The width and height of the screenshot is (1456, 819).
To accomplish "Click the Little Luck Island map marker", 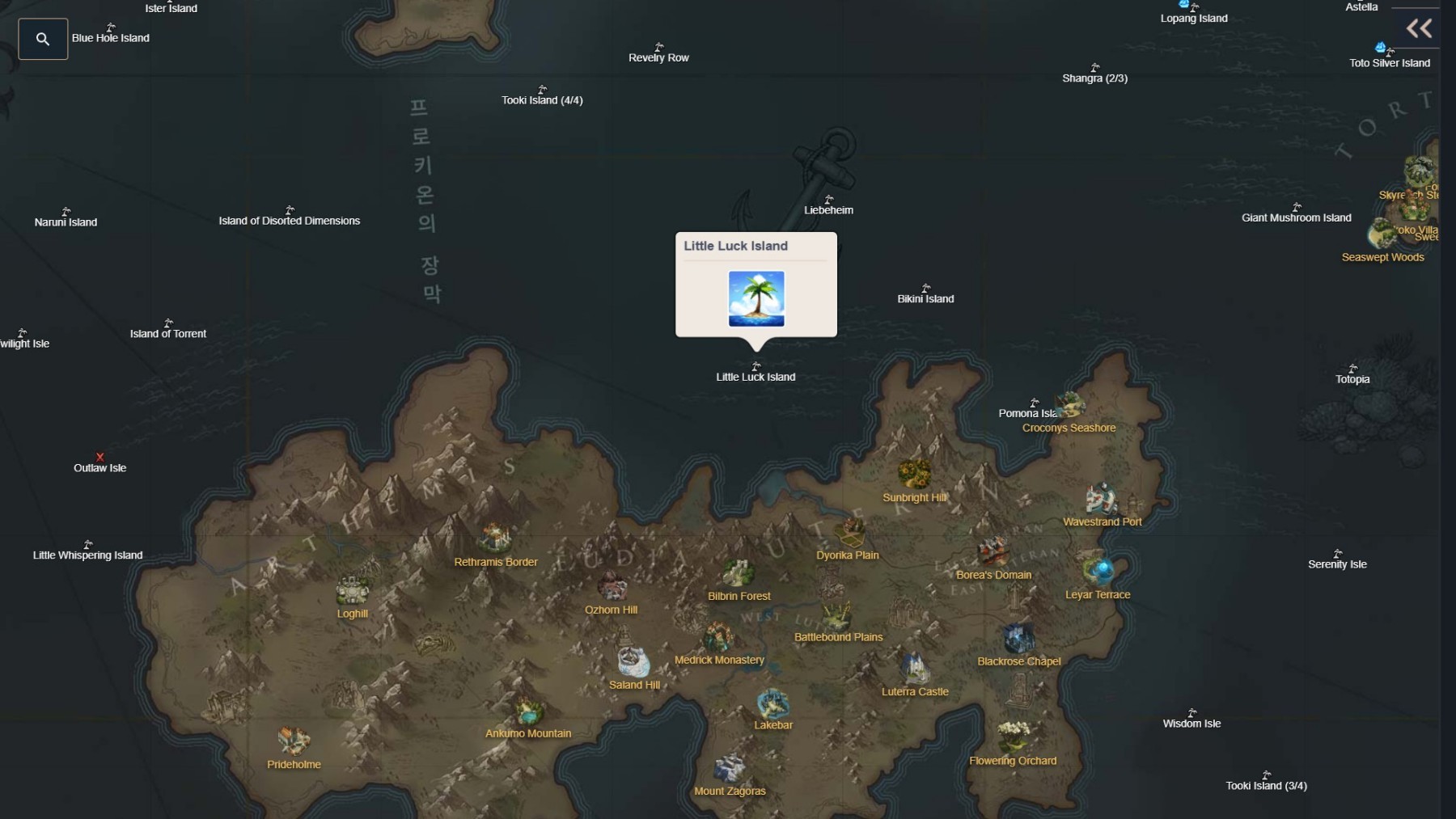I will click(x=756, y=366).
